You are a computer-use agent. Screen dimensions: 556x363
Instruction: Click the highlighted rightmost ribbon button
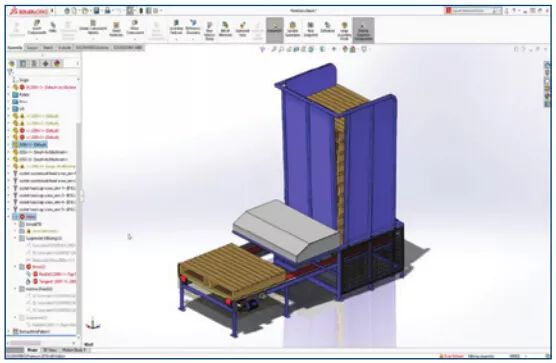363,30
